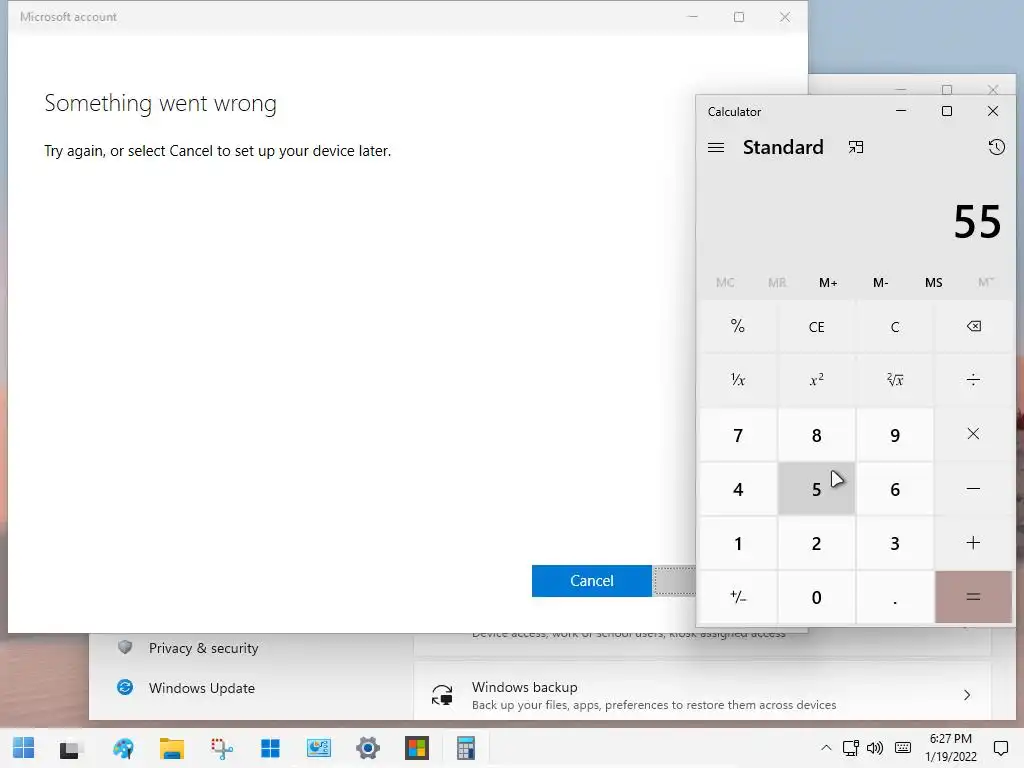The width and height of the screenshot is (1024, 768).
Task: Maximize the Calculator window
Action: tap(947, 112)
